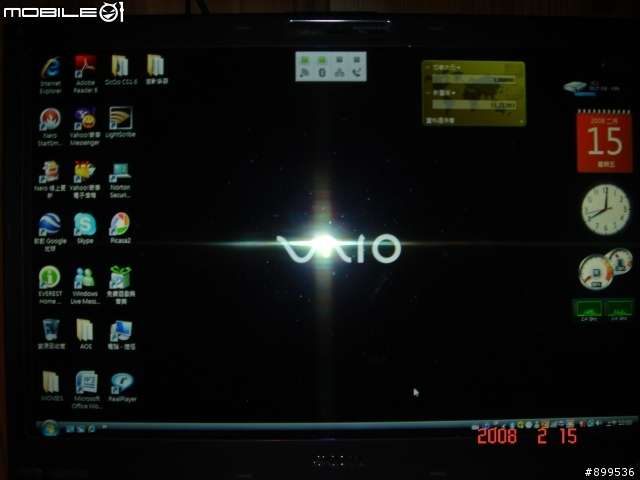Open the Computer shortcut with monitor icon
This screenshot has height=480, width=640.
click(x=121, y=335)
